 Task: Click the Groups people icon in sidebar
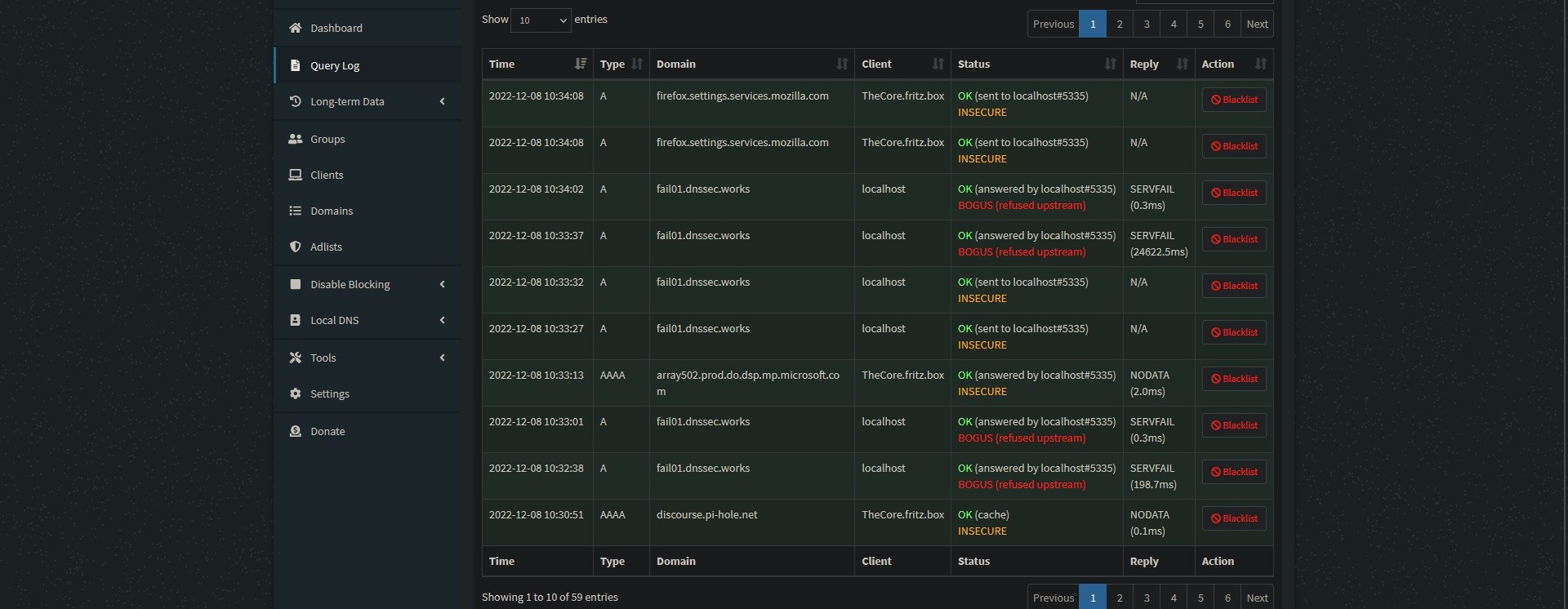(296, 139)
